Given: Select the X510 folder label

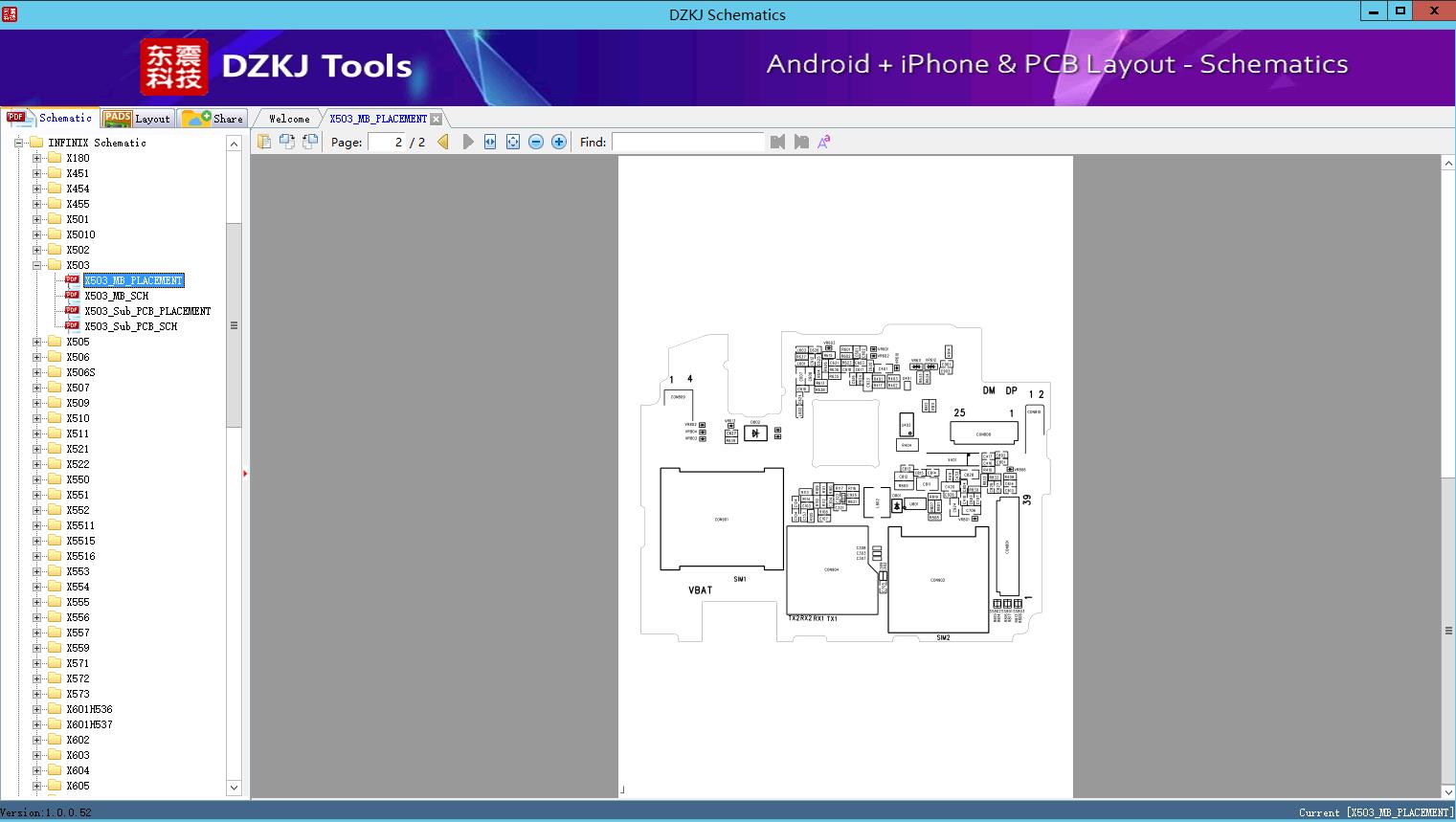Looking at the screenshot, I should (x=78, y=418).
